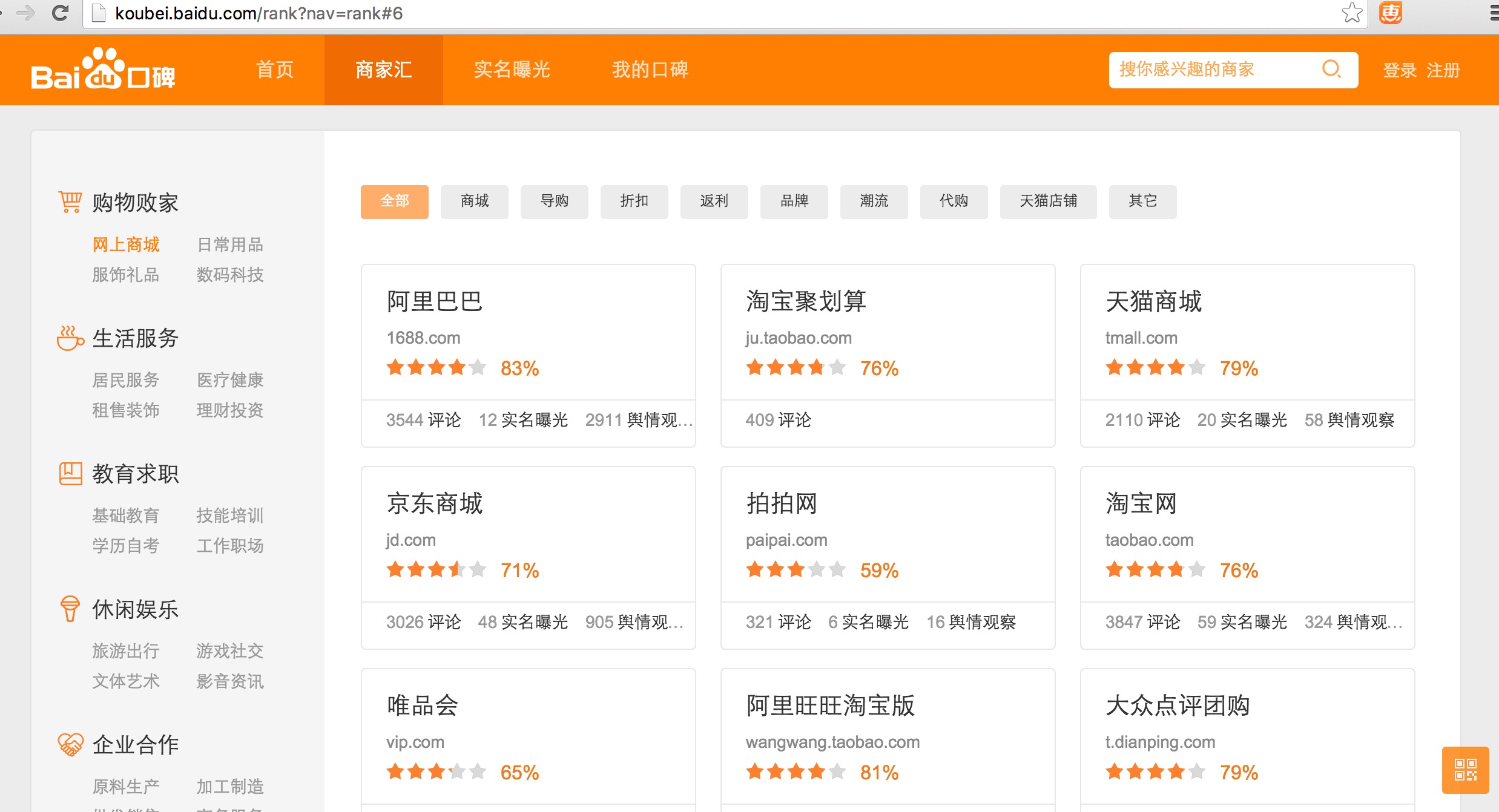Open the browser menu hamburger icon
Viewport: 1499px width, 812px height.
tap(1494, 13)
